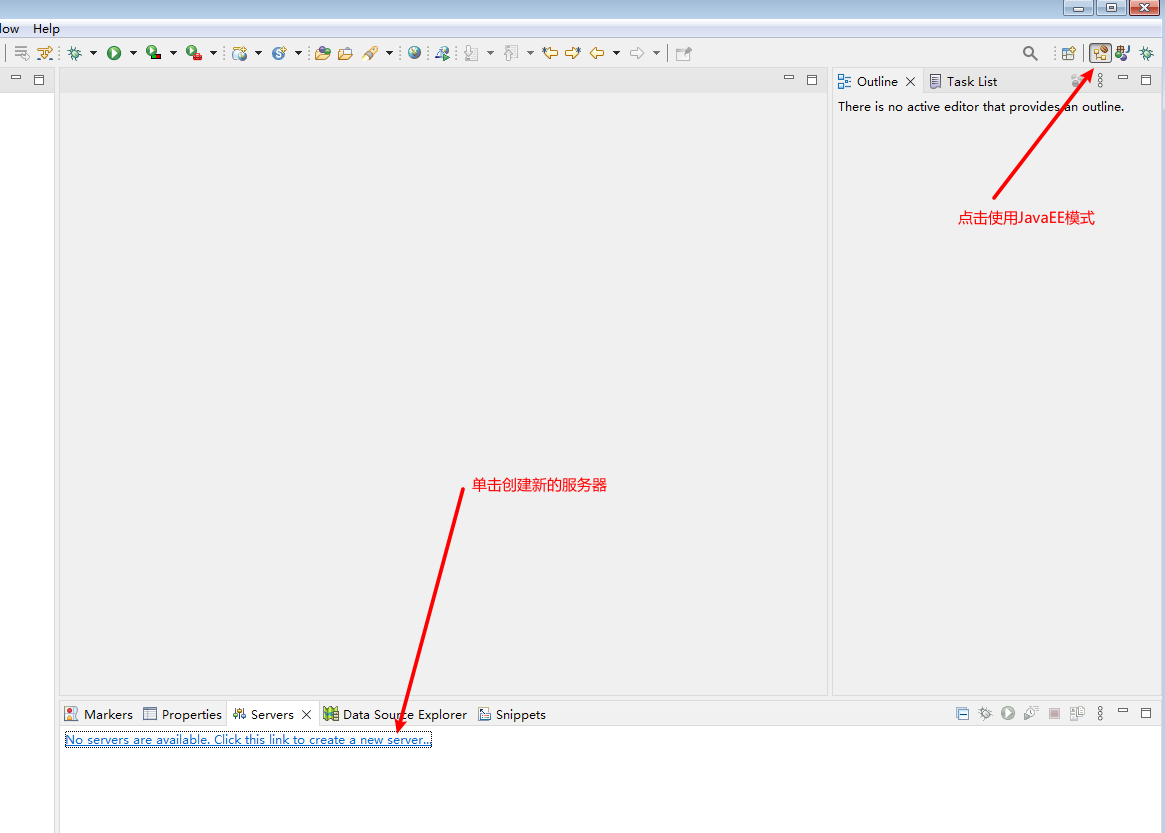Click the Coverage run icon
Viewport: 1165px width, 833px height.
pos(154,53)
